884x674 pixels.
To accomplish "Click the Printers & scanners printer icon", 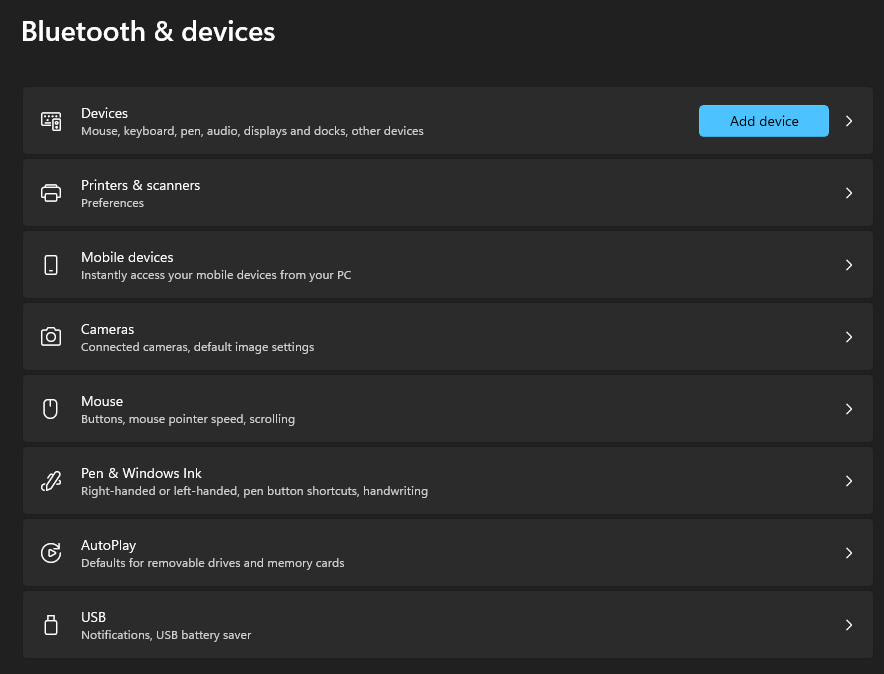I will pos(51,193).
